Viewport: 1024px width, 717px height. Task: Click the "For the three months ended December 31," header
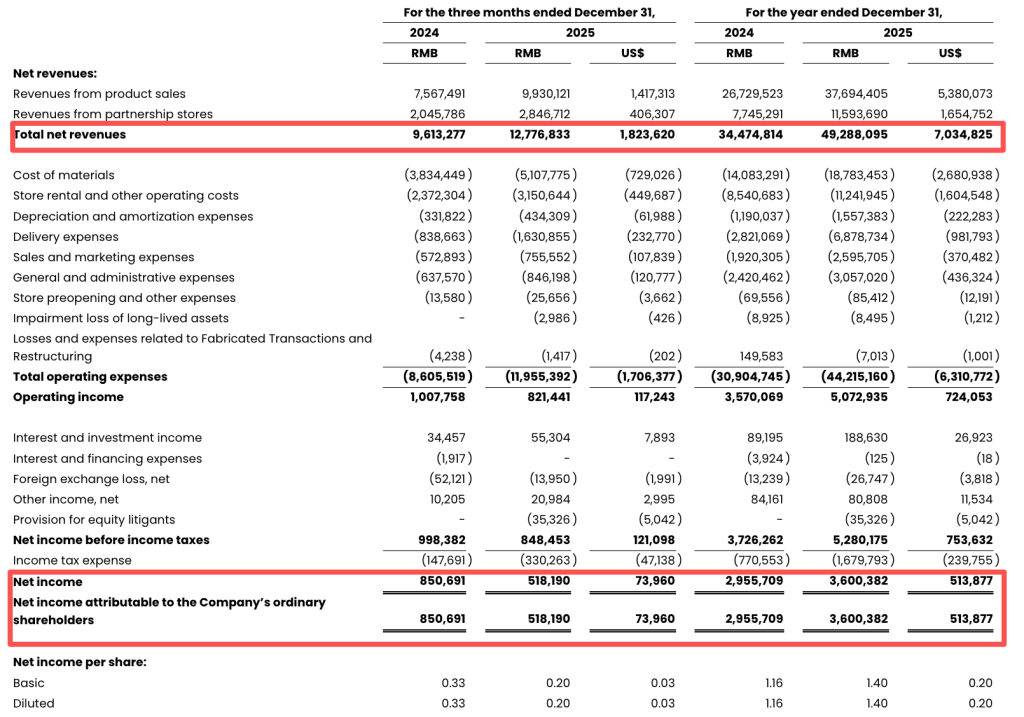coord(529,12)
